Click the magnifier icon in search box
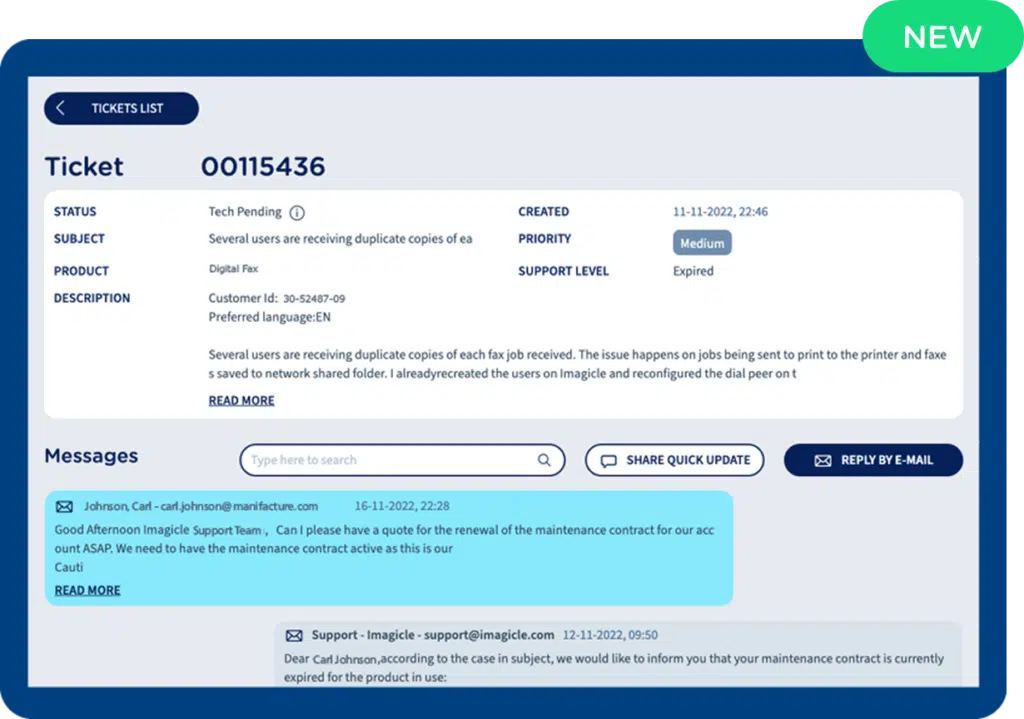Viewport: 1024px width, 719px height. tap(544, 460)
